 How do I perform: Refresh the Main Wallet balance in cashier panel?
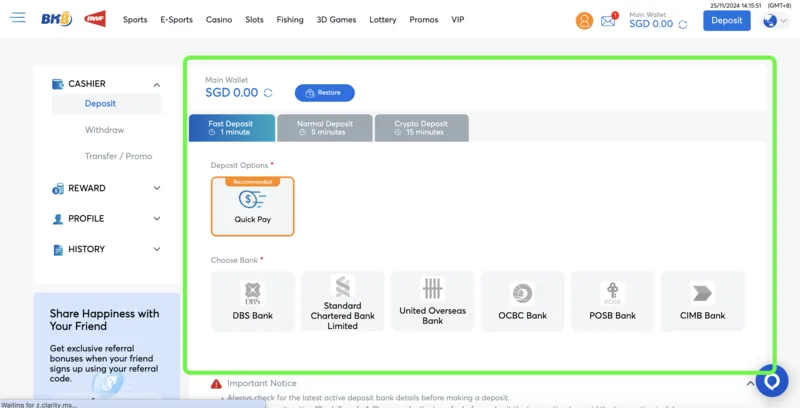click(x=268, y=93)
